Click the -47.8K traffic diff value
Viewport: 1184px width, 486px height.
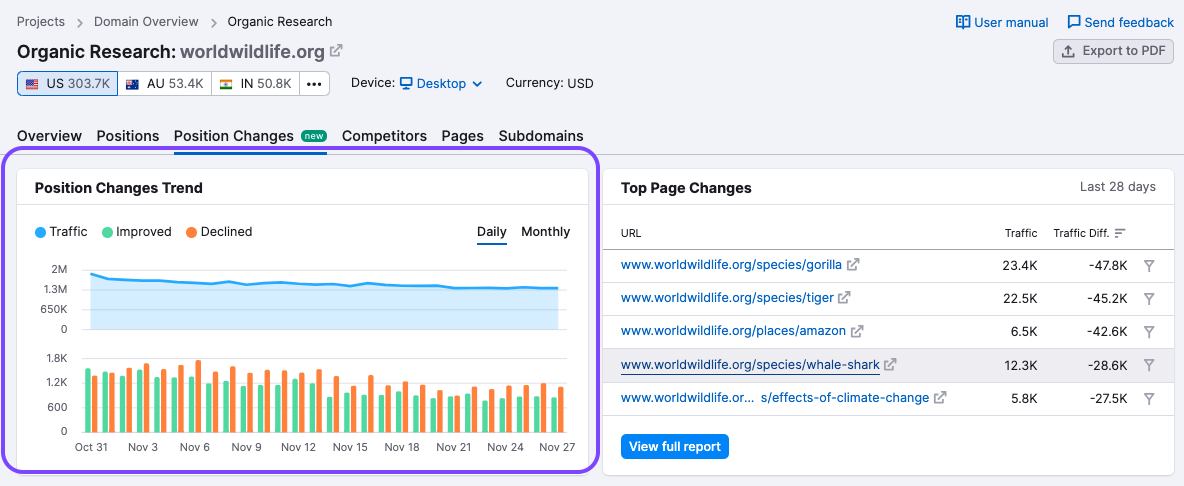pos(1107,265)
